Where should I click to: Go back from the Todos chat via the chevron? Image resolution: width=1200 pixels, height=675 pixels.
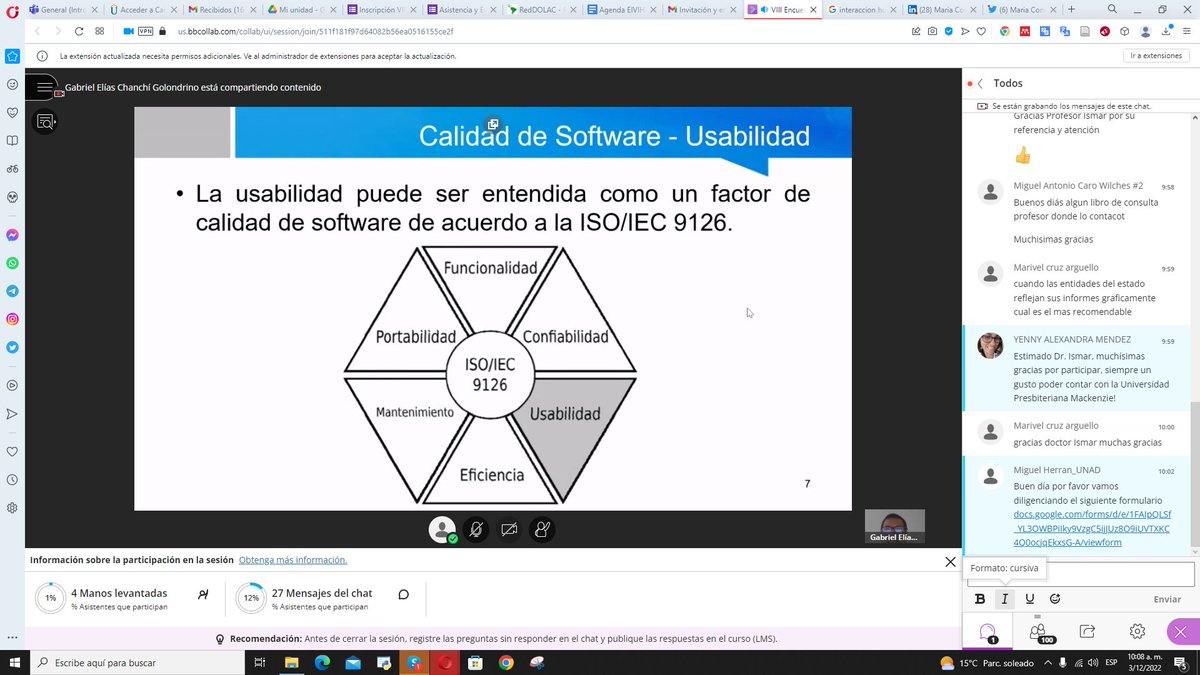pyautogui.click(x=981, y=84)
